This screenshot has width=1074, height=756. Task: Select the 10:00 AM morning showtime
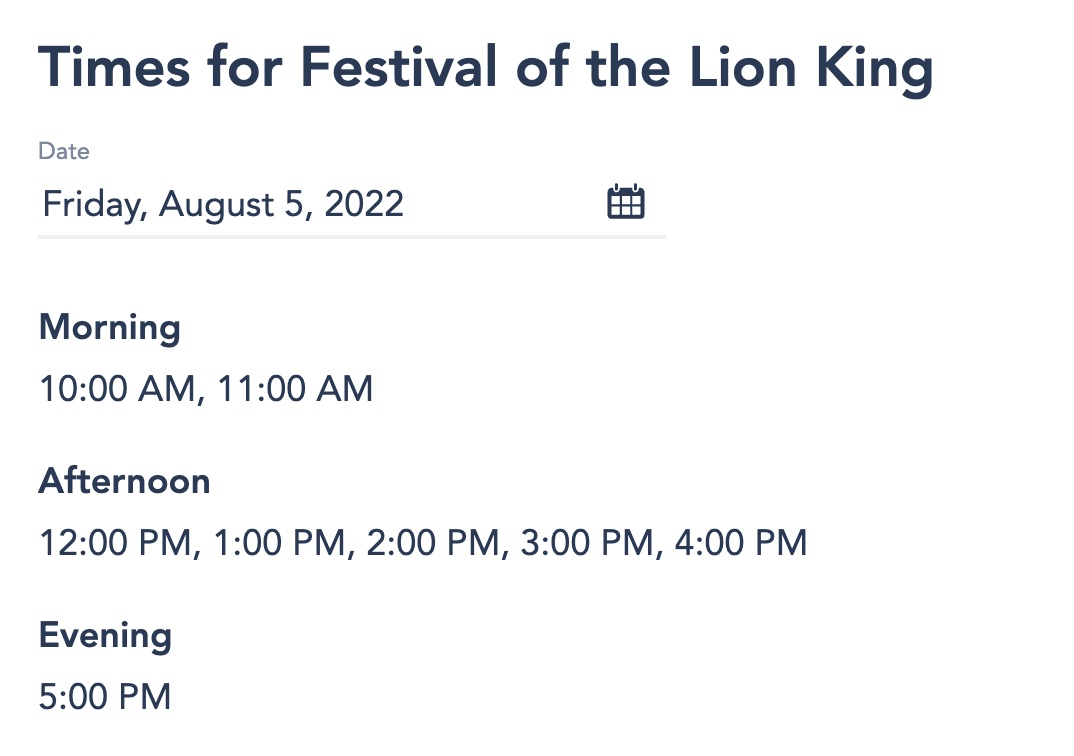(115, 389)
